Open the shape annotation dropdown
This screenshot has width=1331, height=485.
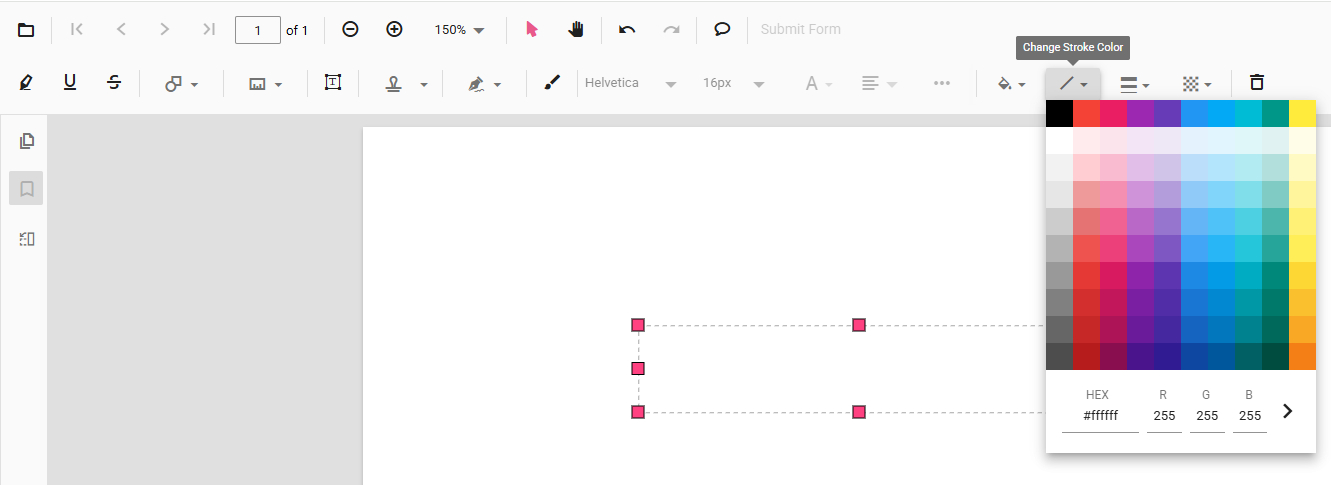[181, 84]
